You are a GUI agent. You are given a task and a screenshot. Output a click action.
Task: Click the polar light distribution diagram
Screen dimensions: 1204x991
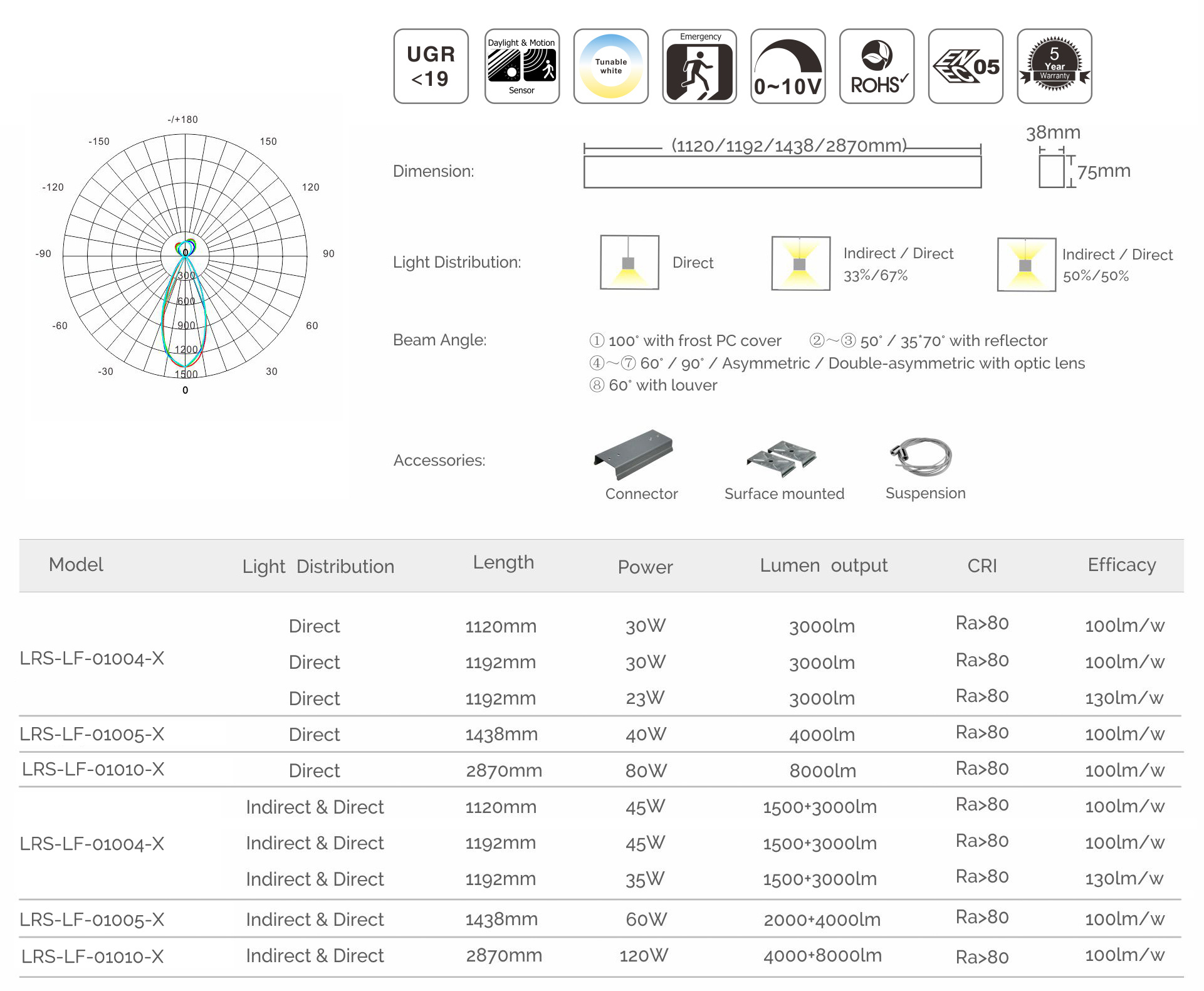186,256
